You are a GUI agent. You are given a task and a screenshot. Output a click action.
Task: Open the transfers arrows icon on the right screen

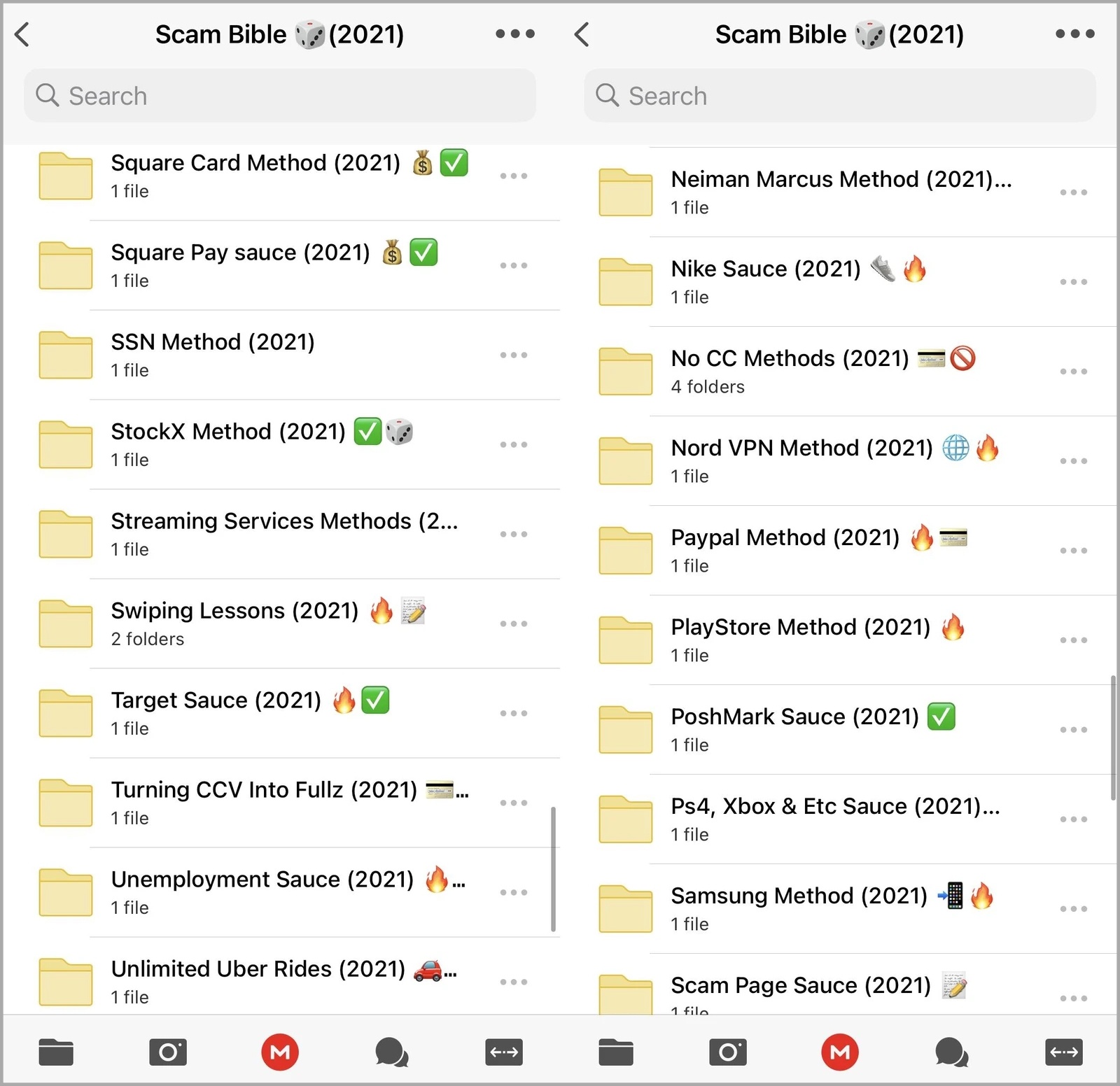coord(1063,1052)
